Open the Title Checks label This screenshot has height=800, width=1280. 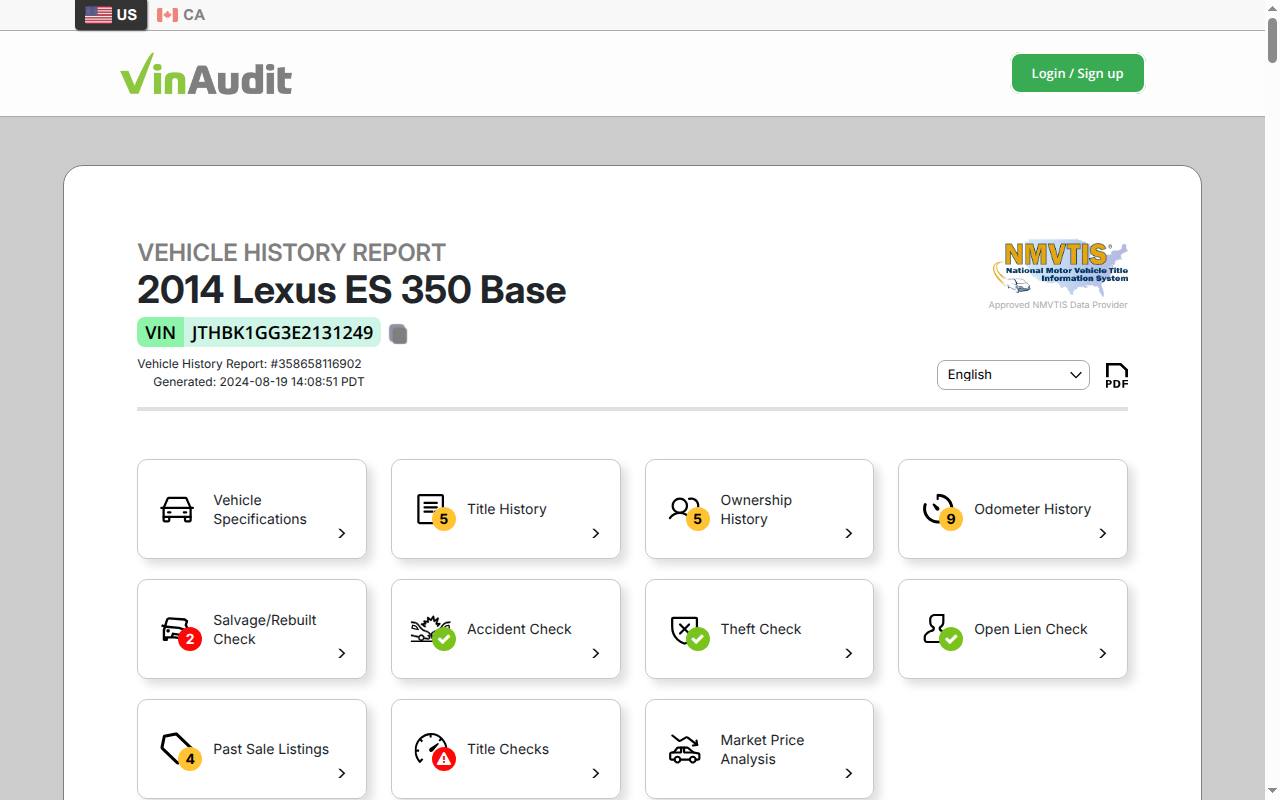[508, 749]
